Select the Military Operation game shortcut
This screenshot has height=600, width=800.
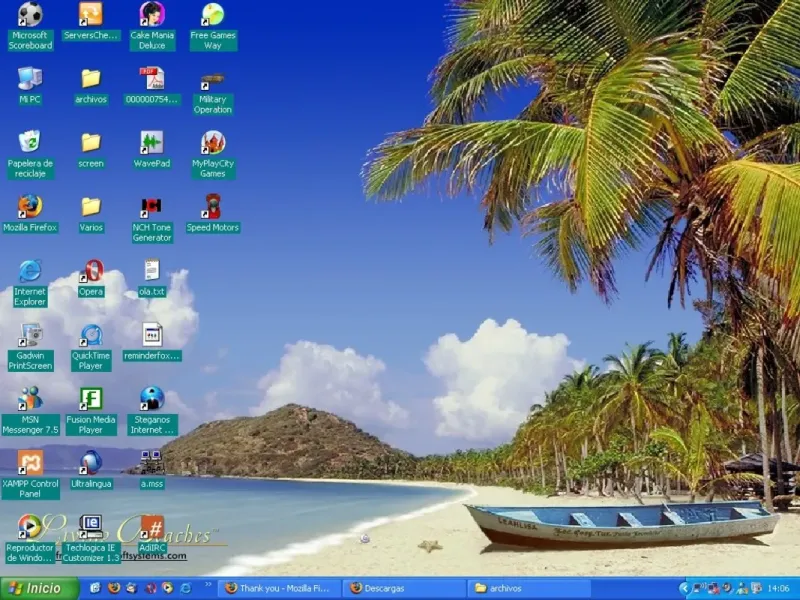213,94
